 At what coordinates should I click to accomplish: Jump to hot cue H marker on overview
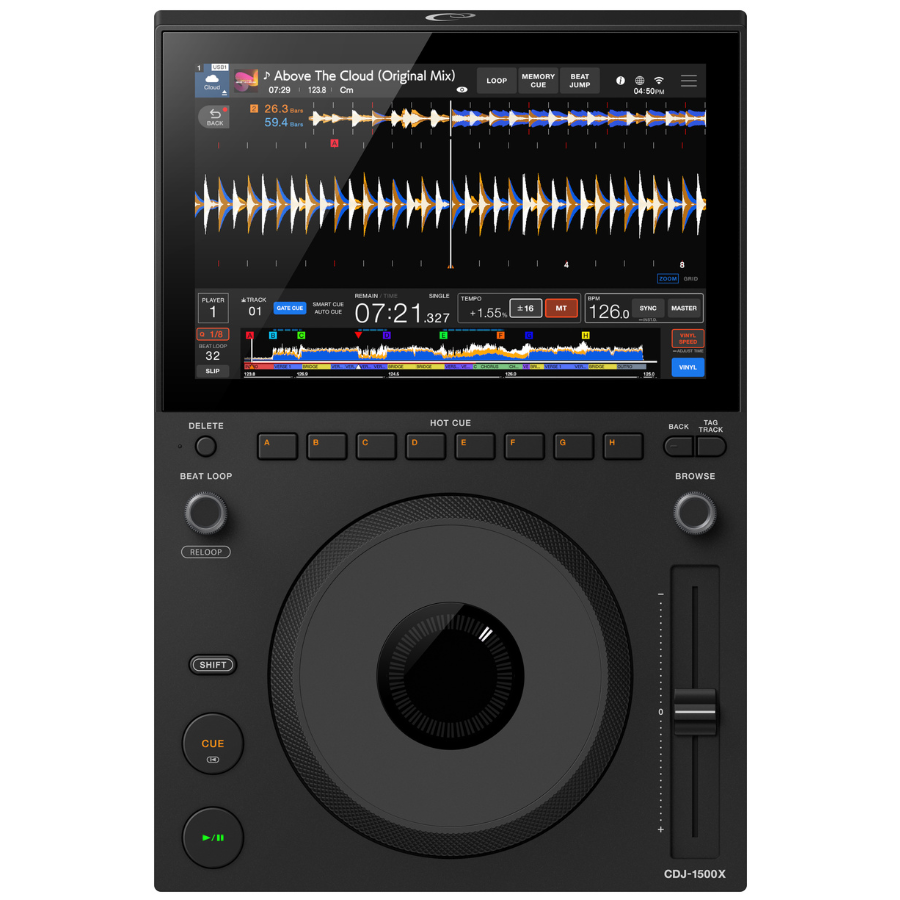pyautogui.click(x=585, y=335)
